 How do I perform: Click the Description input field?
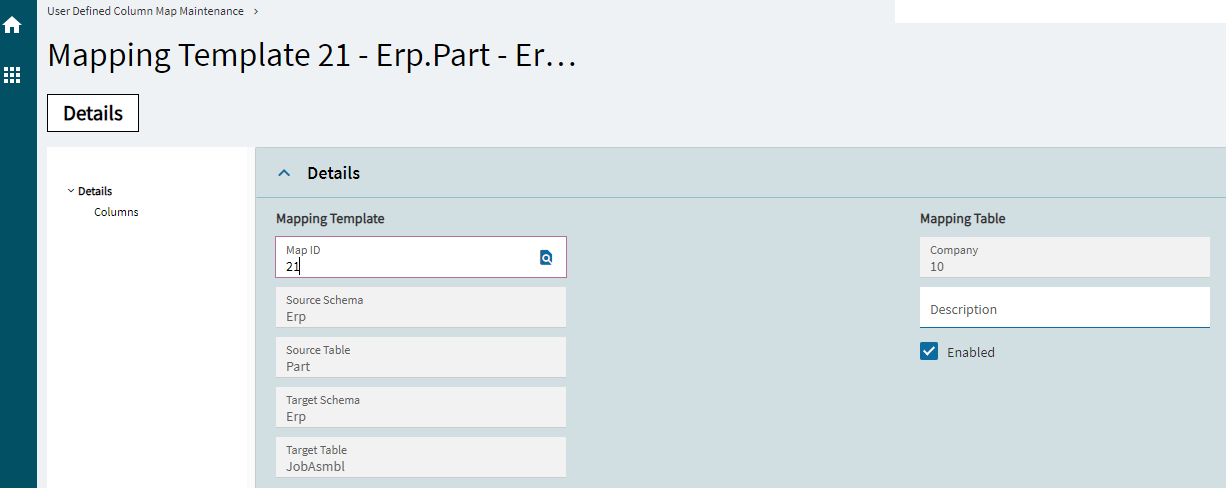coord(1065,308)
